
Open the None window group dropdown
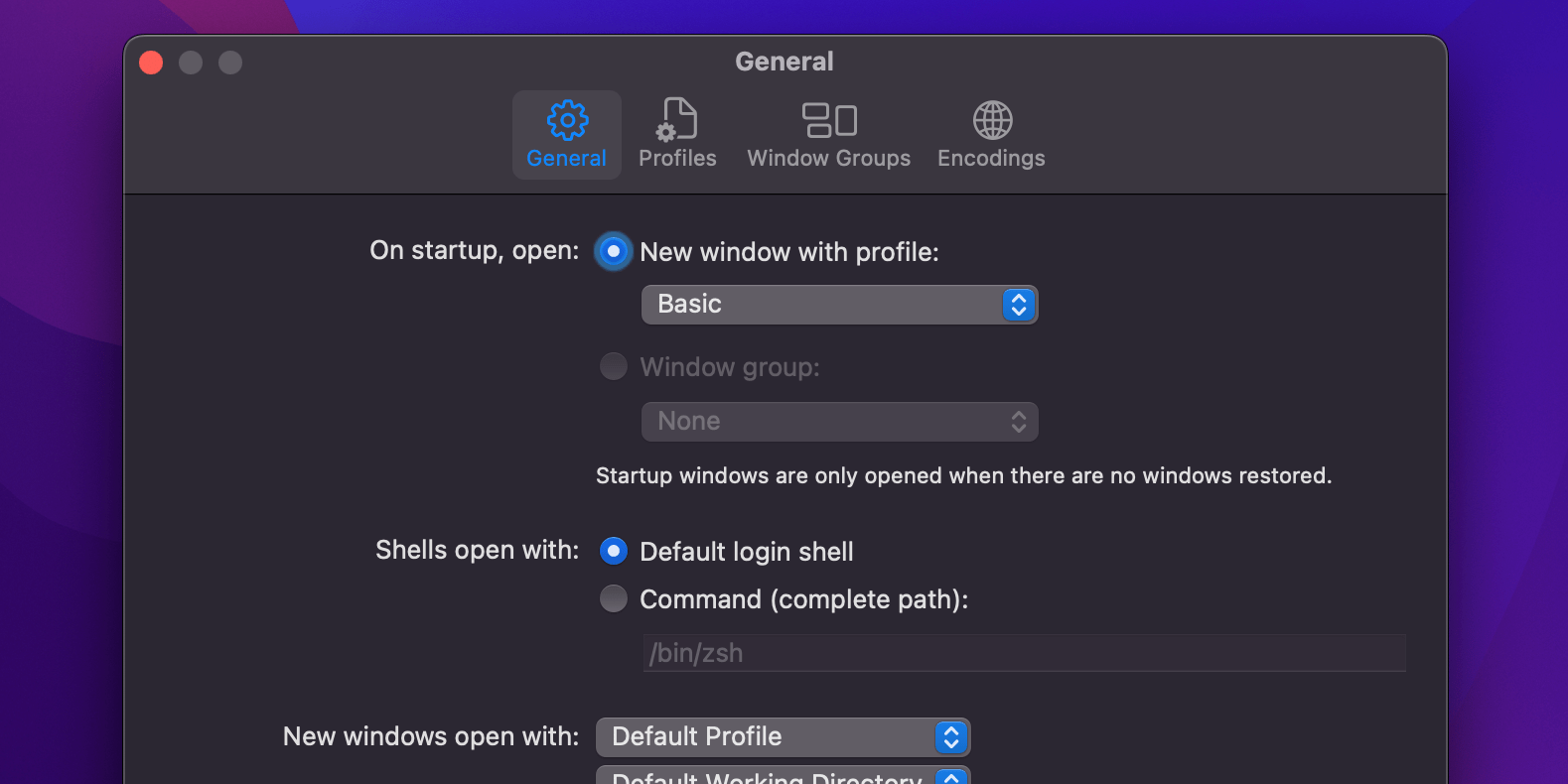[x=840, y=422]
